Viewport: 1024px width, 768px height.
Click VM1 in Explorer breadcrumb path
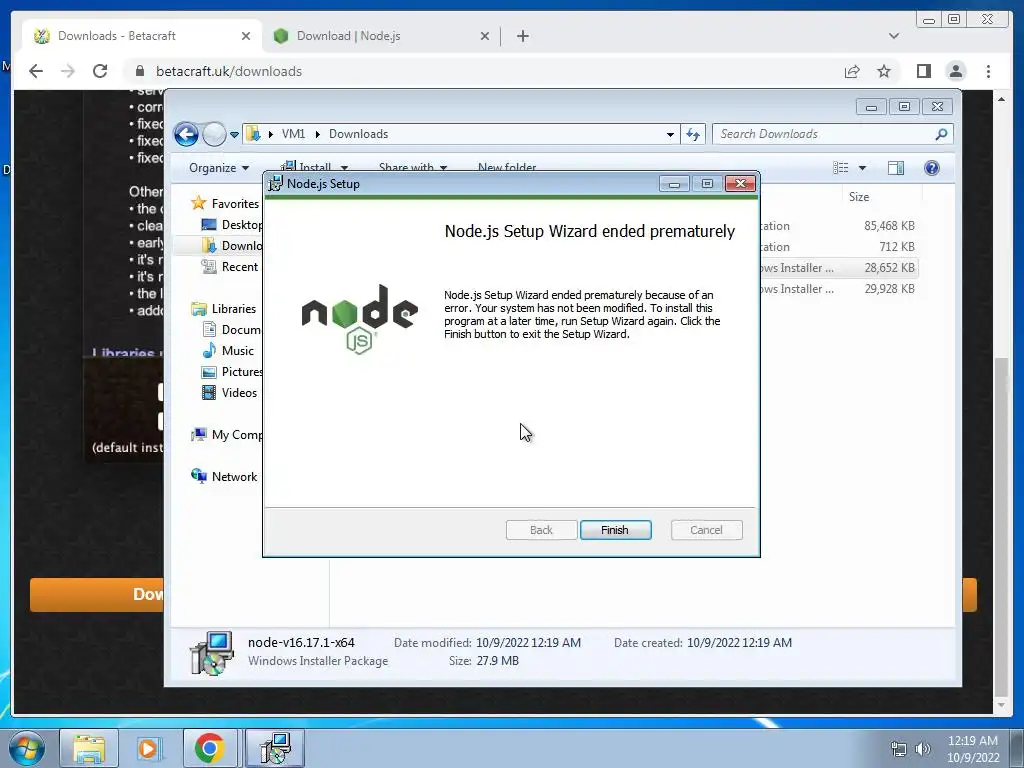tap(293, 134)
